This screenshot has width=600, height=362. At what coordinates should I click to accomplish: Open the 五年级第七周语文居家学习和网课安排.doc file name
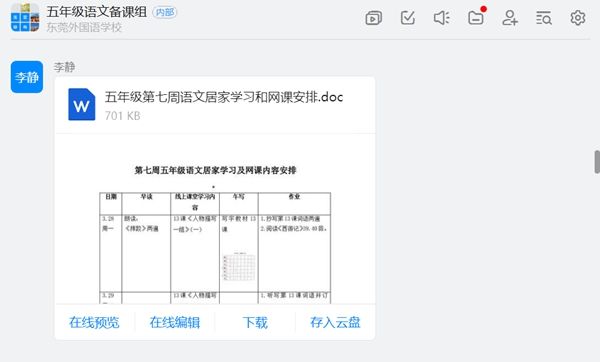pyautogui.click(x=224, y=97)
